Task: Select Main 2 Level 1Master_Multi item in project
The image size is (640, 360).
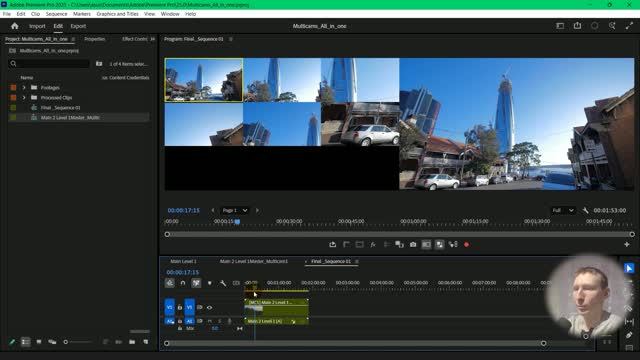Action: tap(70, 118)
